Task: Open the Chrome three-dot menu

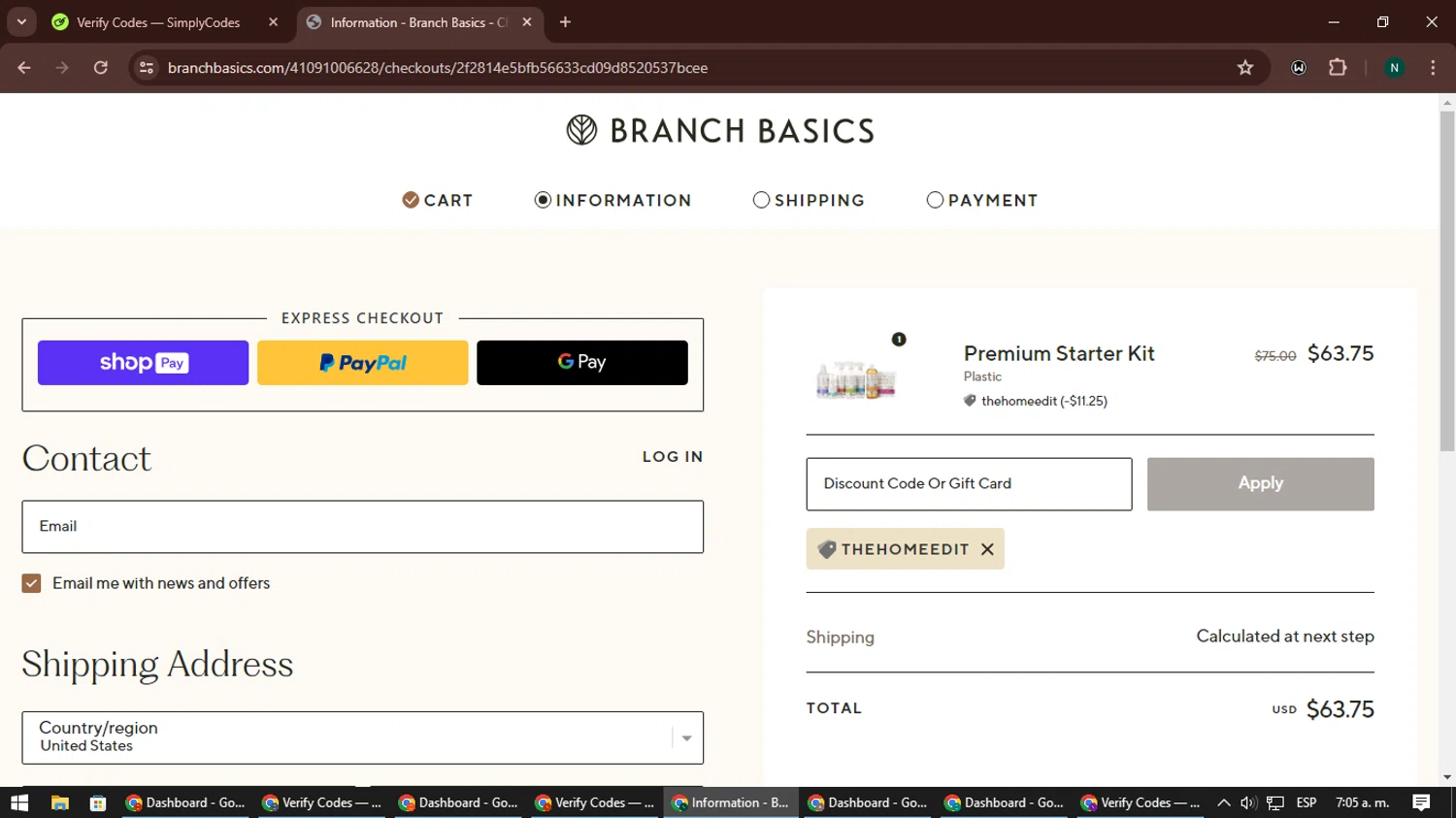Action: click(1433, 68)
